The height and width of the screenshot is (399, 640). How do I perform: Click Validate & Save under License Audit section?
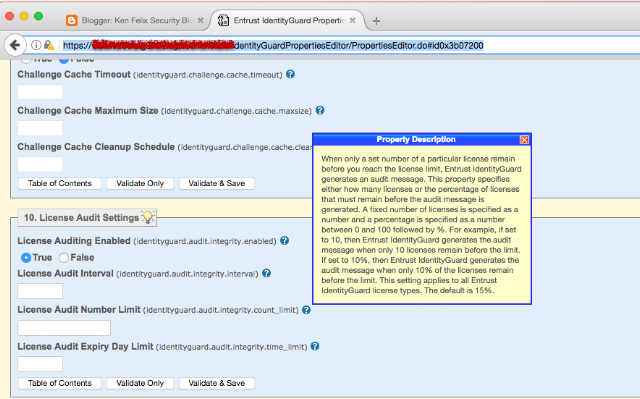click(x=217, y=383)
